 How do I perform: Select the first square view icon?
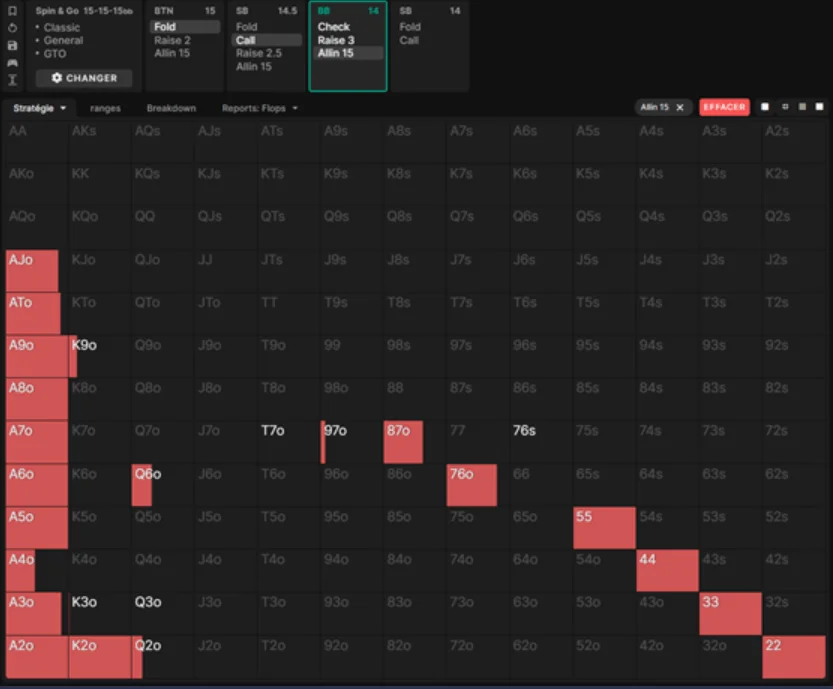click(x=766, y=107)
